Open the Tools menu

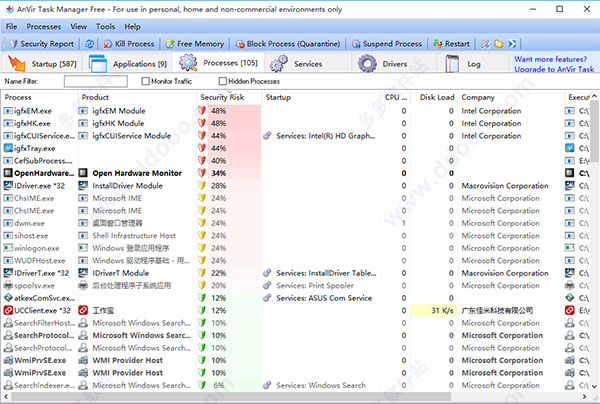point(105,27)
